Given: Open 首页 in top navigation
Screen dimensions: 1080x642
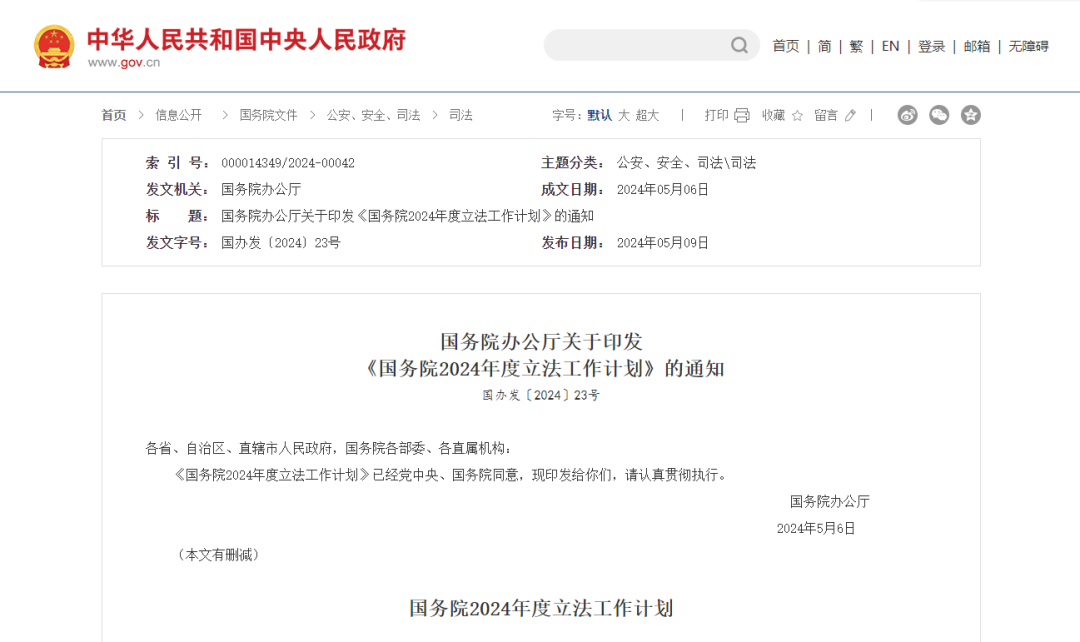Looking at the screenshot, I should [x=786, y=46].
